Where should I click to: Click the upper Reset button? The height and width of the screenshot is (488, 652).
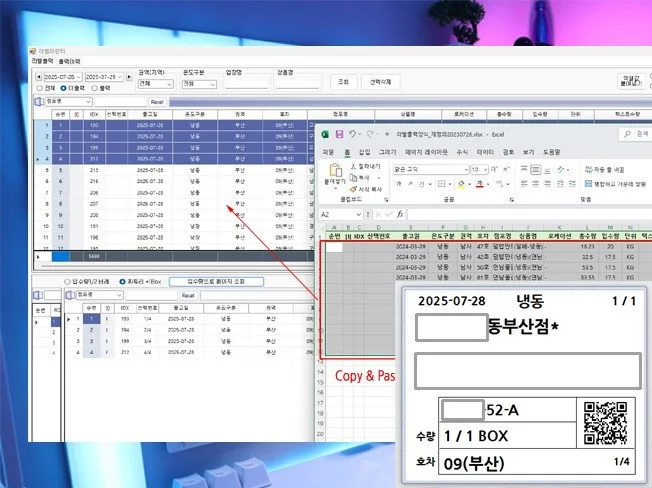click(x=157, y=101)
